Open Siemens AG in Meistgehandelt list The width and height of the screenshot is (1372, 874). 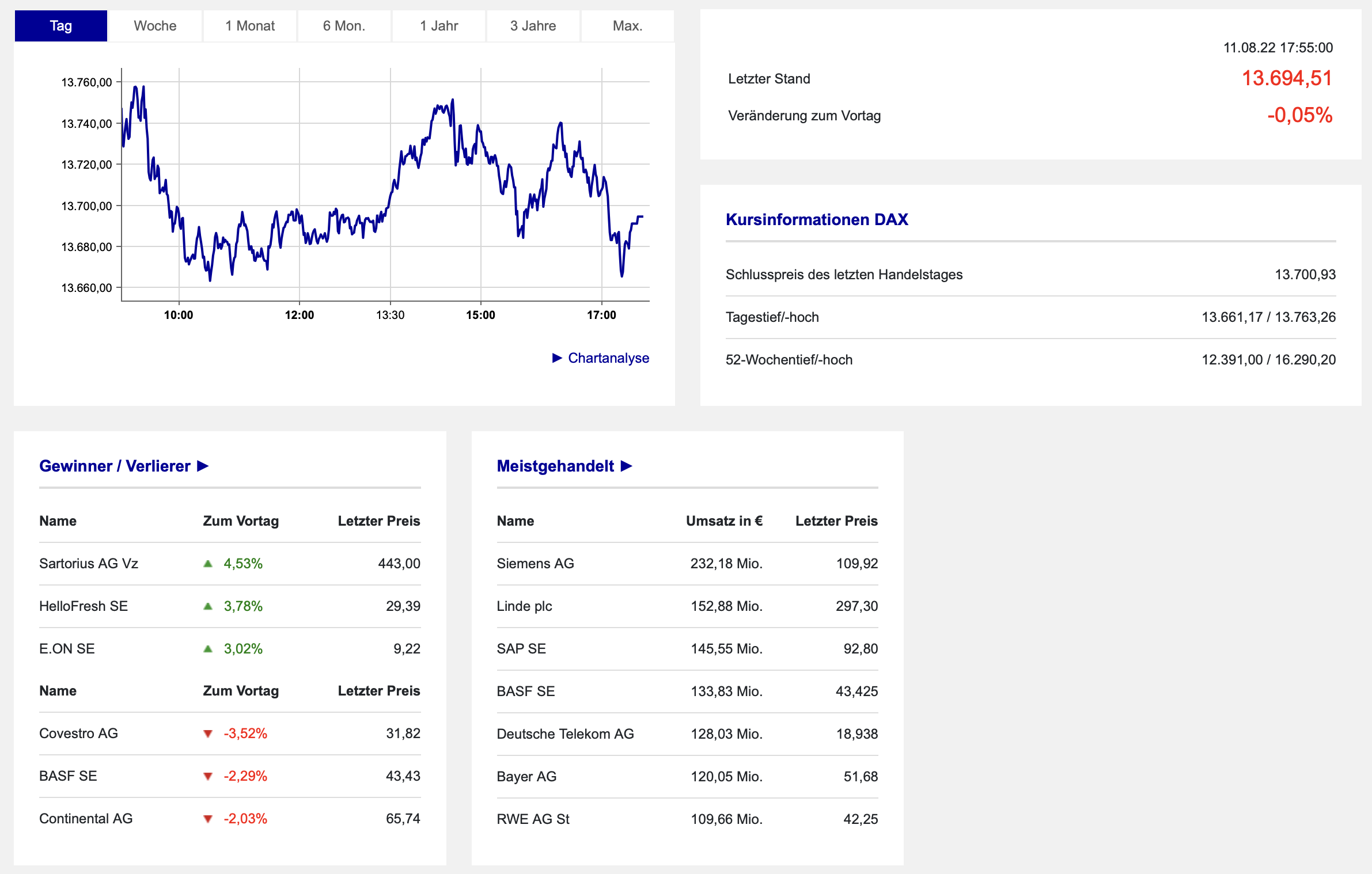(536, 564)
